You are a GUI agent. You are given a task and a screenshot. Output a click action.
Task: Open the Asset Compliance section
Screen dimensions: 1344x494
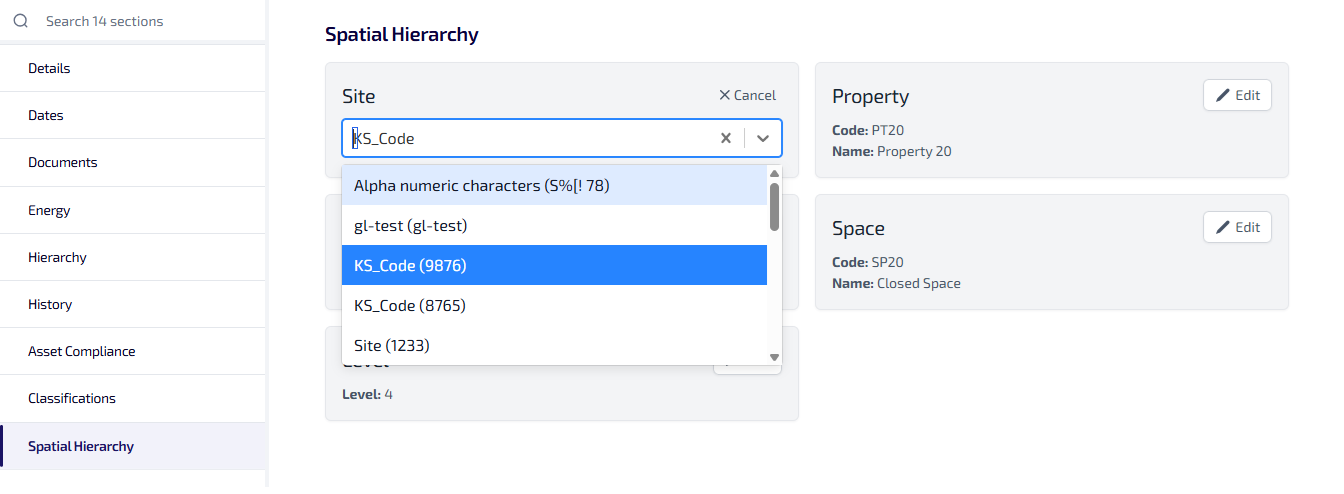(82, 352)
